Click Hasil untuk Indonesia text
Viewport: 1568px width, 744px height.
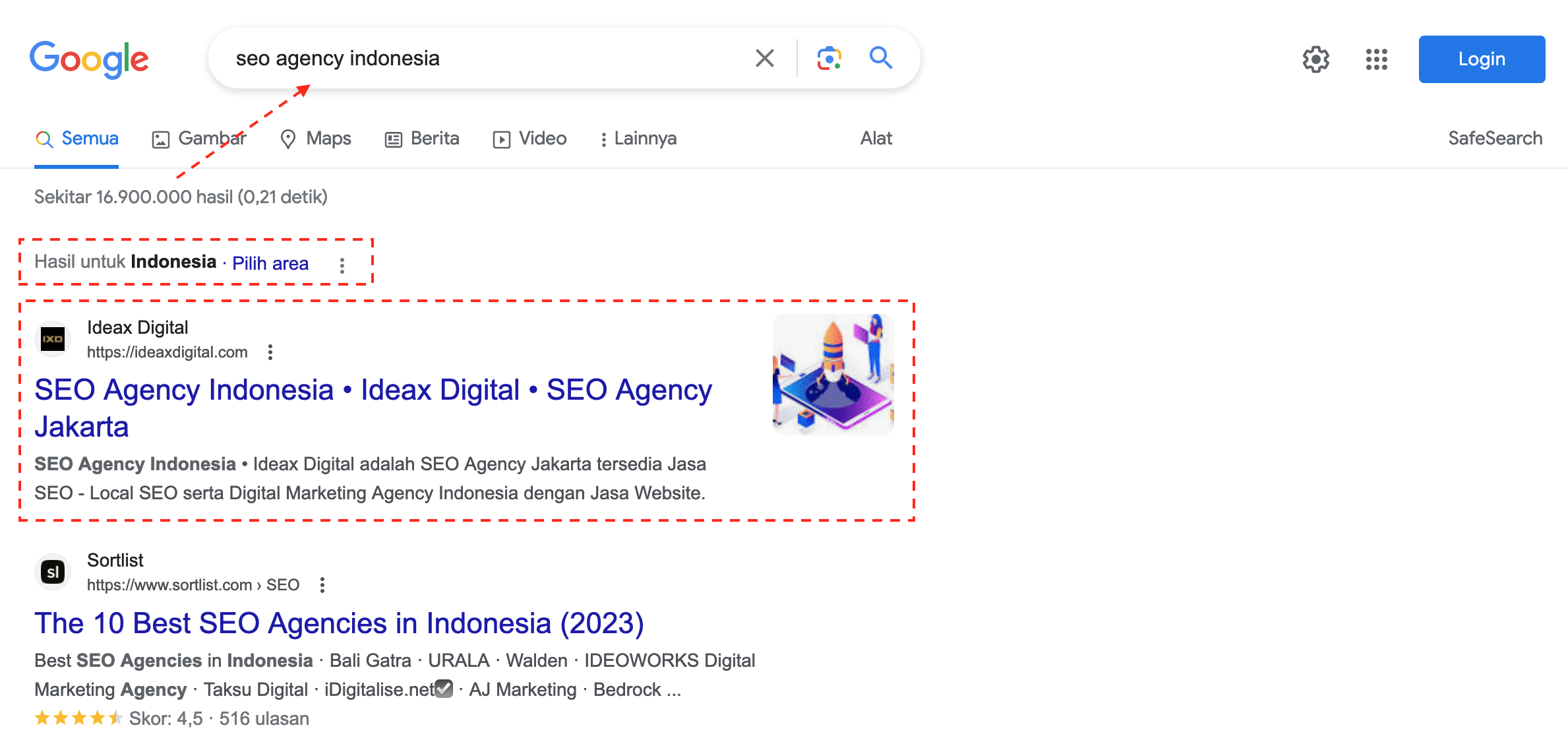pos(125,262)
